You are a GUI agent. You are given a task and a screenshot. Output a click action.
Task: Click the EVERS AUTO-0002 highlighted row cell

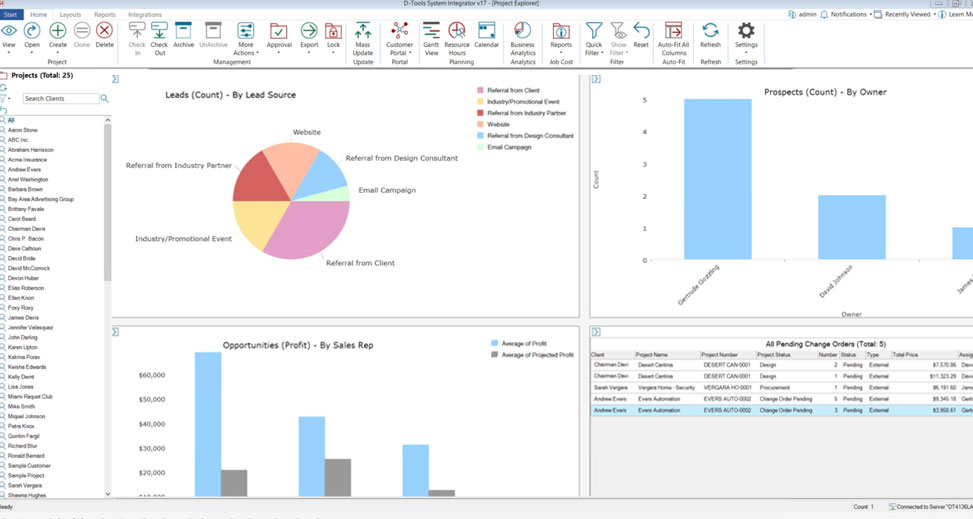tap(727, 410)
